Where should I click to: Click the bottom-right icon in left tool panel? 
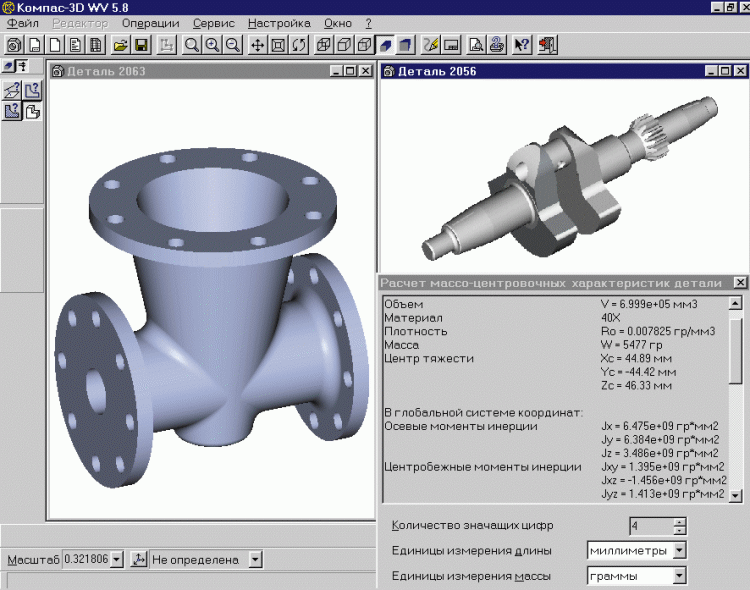(33, 111)
